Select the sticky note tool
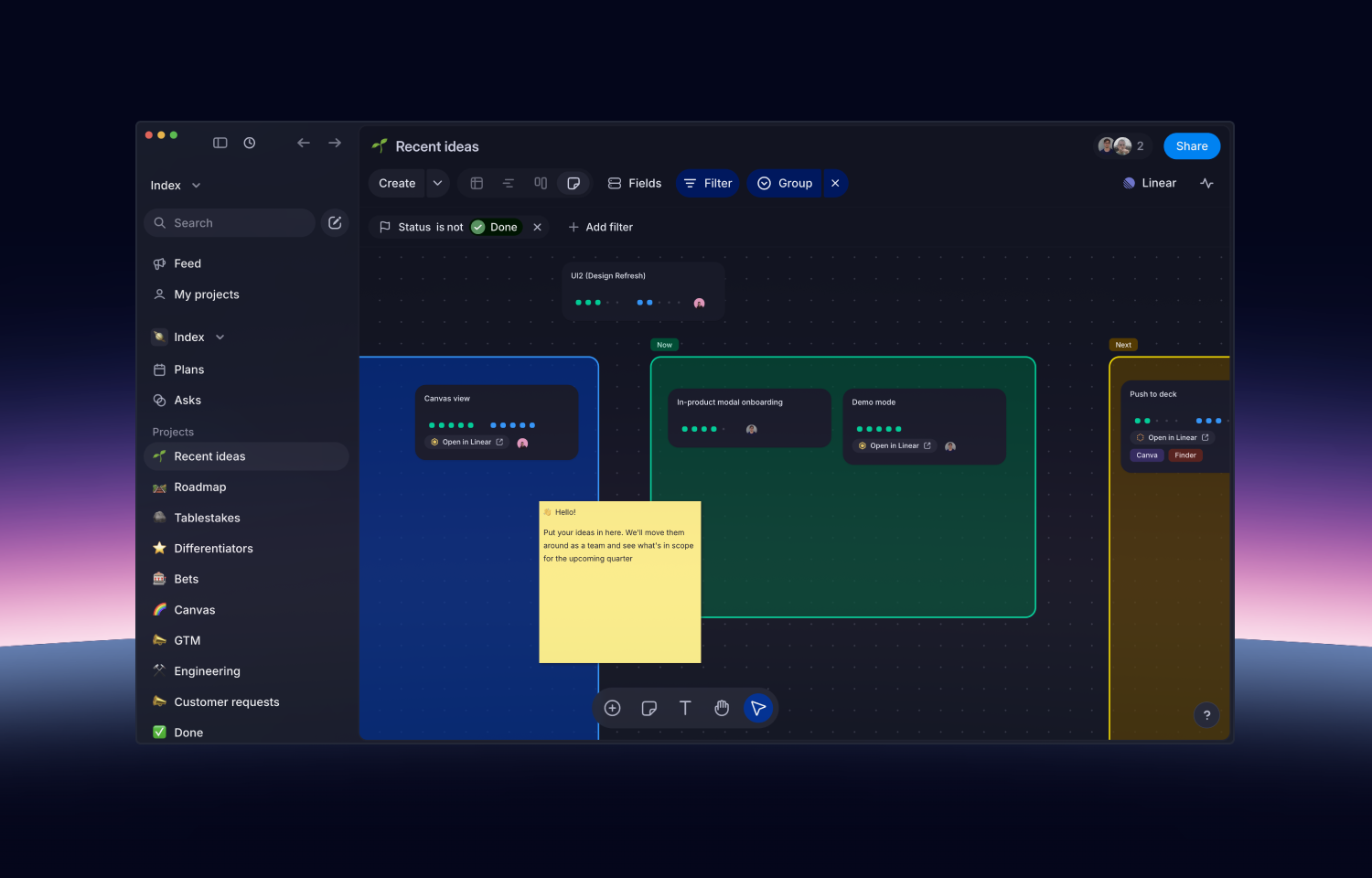The image size is (1372, 878). coord(649,708)
